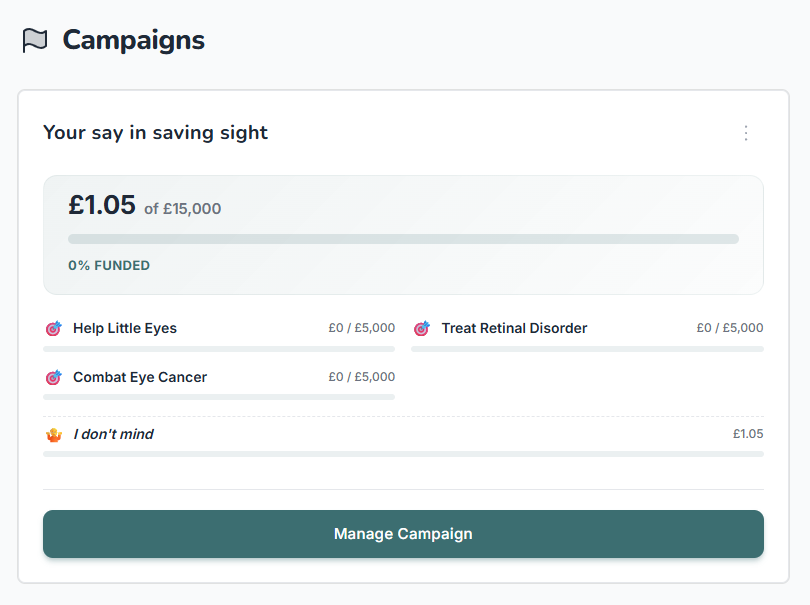Screen dimensions: 810x605
Task: Select the Treat Retinal Disorder goal label
Action: (x=514, y=328)
